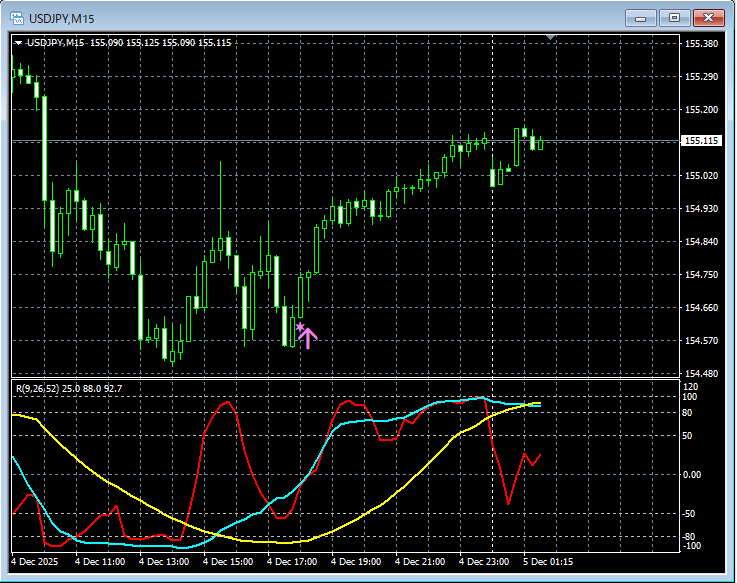Click the 4 Dec 2025 date label
737x583 pixels.
[x=38, y=562]
